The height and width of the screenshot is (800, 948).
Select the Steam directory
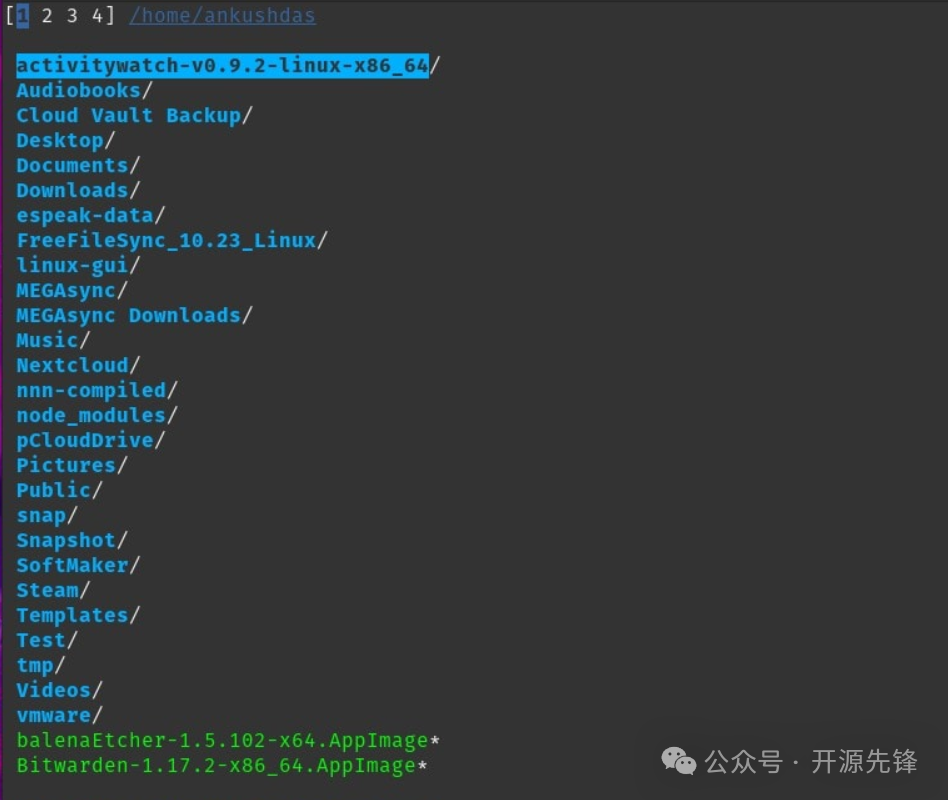[53, 591]
